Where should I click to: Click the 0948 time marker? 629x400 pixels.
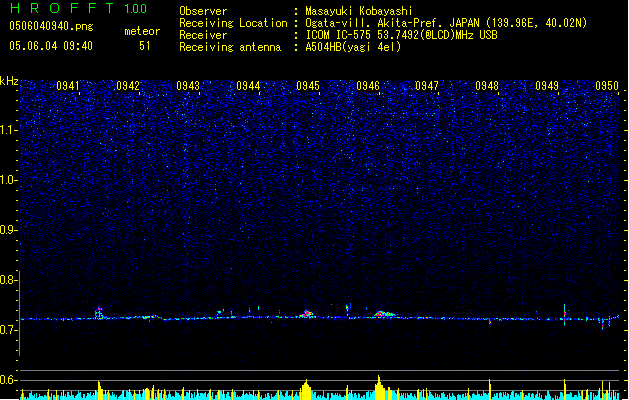coord(487,86)
